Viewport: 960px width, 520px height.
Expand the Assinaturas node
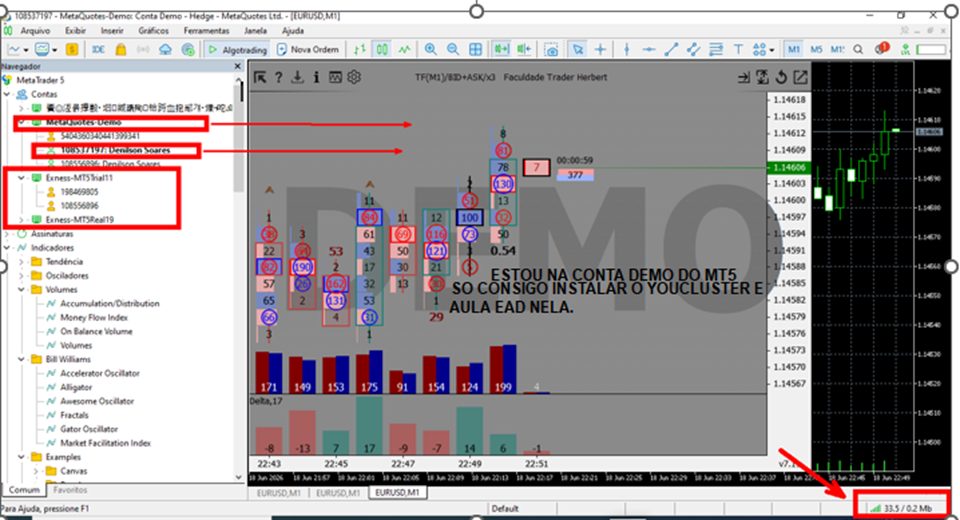point(7,233)
